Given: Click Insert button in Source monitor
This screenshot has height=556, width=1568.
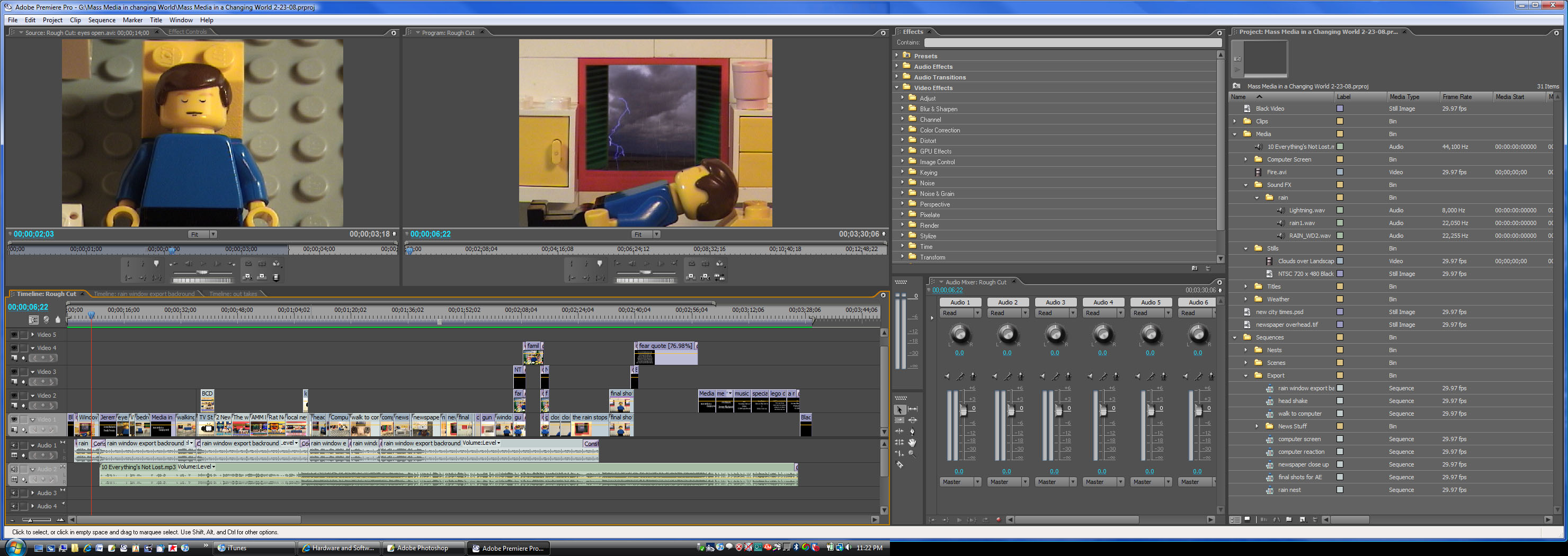Looking at the screenshot, I should [x=248, y=277].
